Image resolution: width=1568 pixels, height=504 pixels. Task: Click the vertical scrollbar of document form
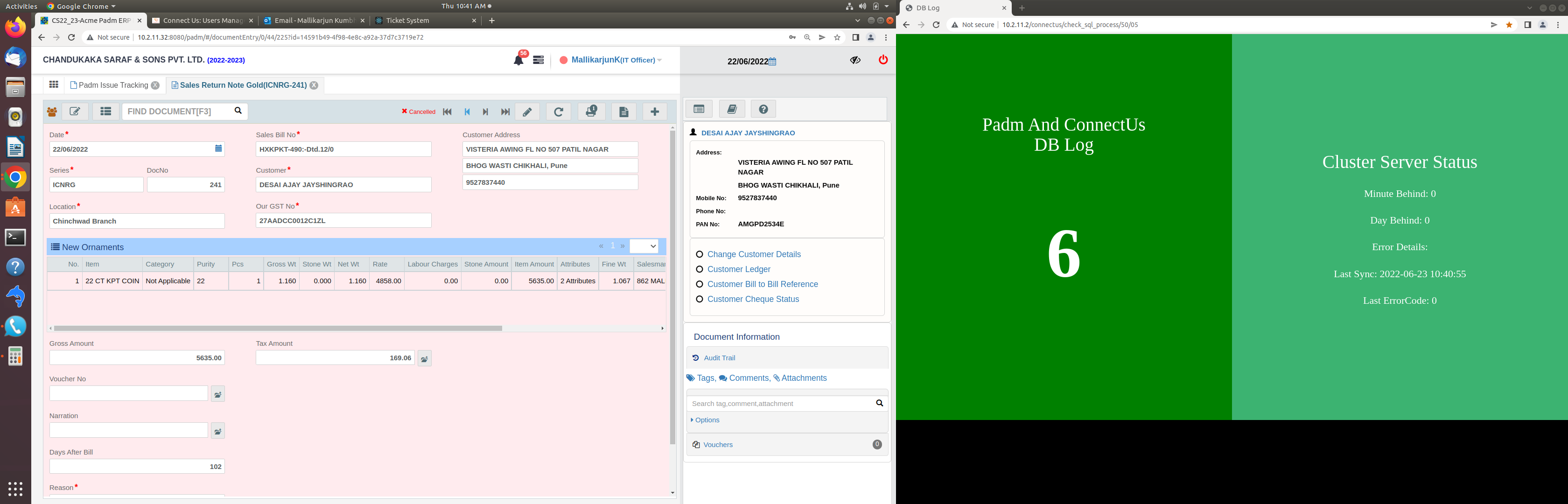pyautogui.click(x=672, y=287)
